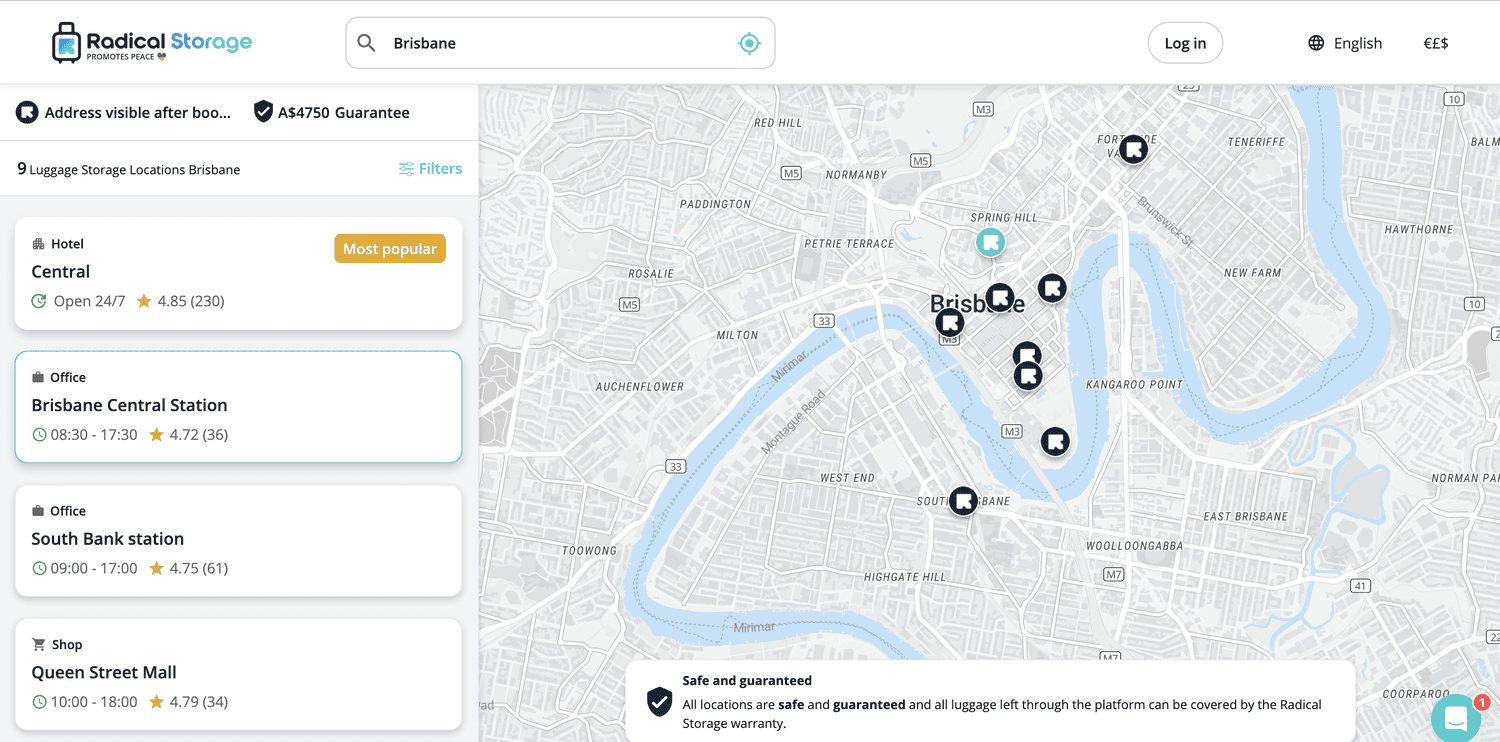Screen dimensions: 1500x742
Task: Click the A$4750 Guarantee shield icon
Action: pos(263,112)
